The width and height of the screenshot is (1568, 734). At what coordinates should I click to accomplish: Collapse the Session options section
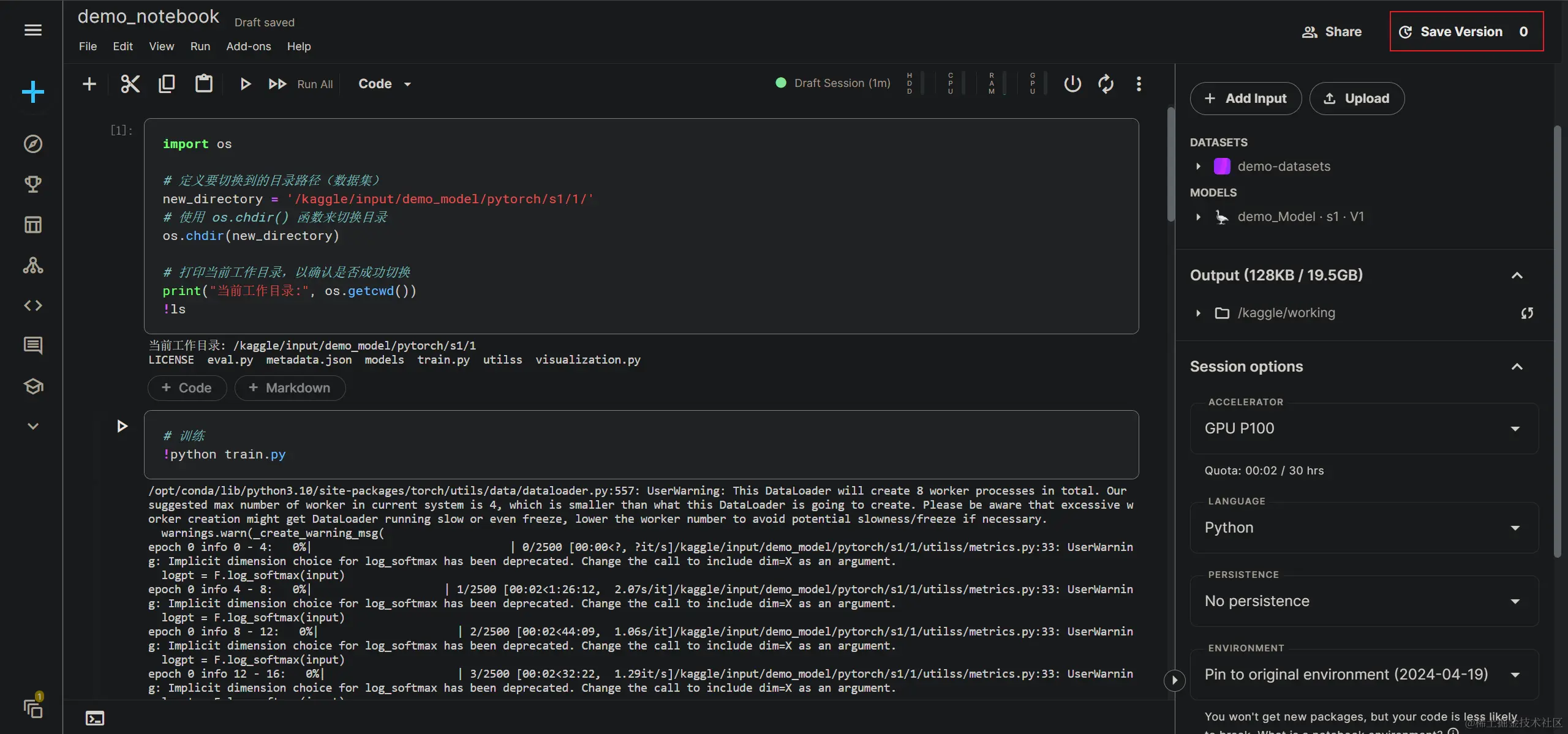1517,367
